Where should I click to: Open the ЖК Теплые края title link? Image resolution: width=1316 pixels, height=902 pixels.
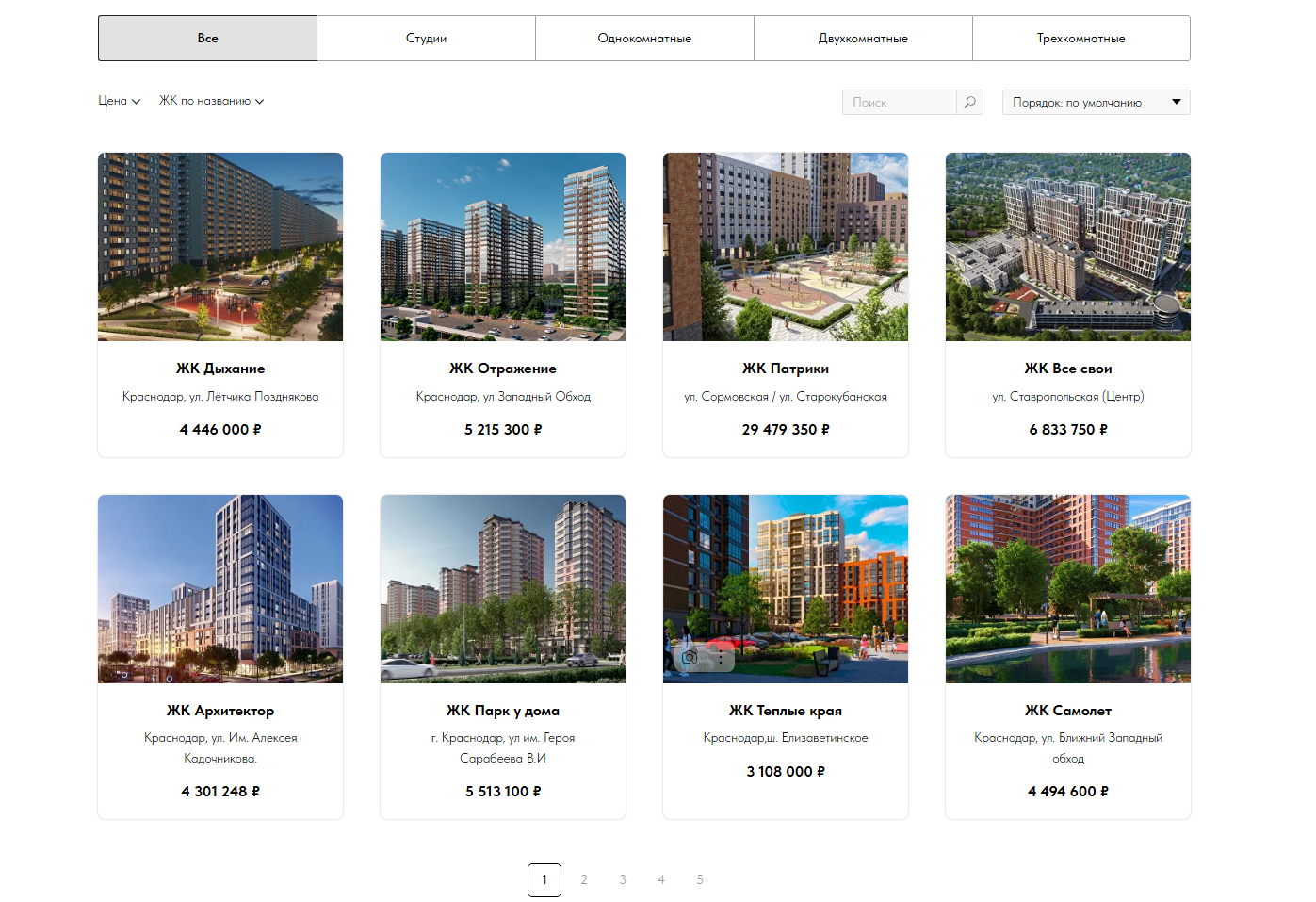coord(786,711)
